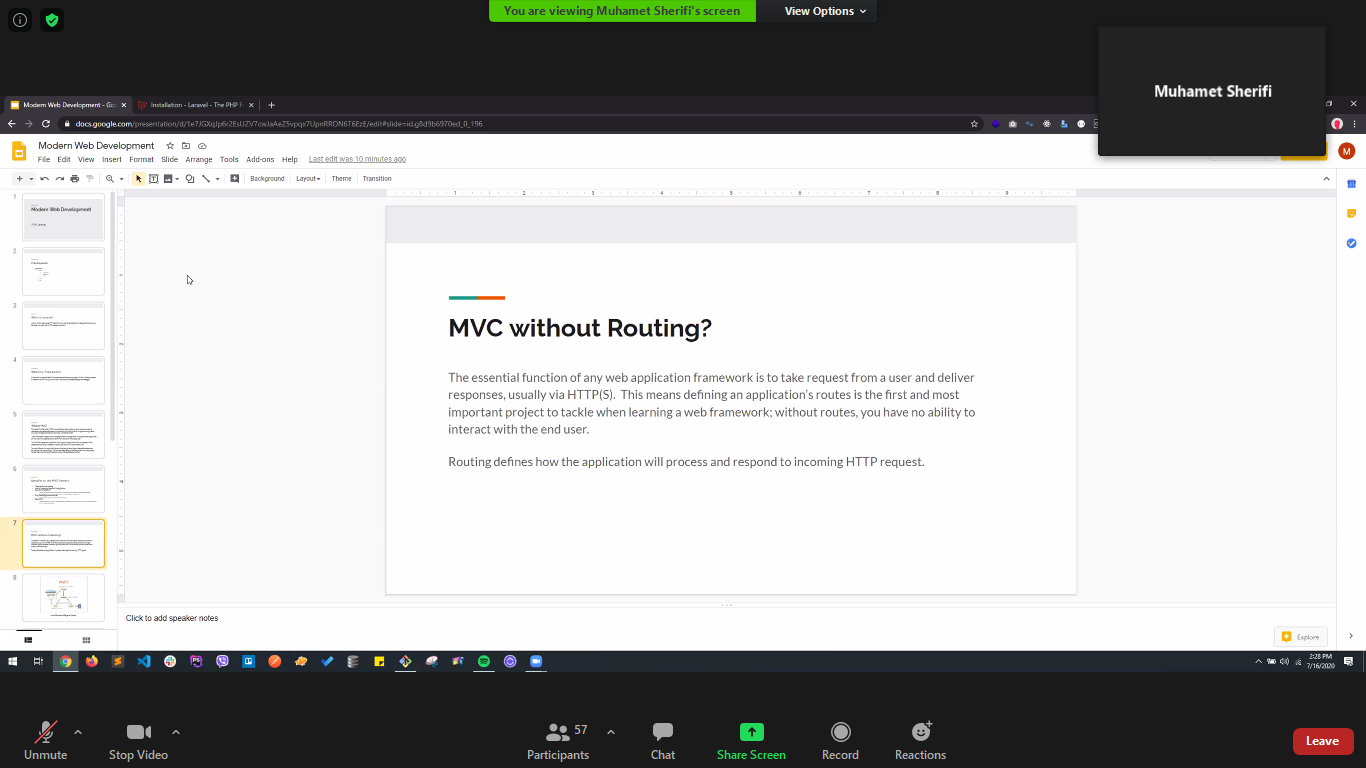Image resolution: width=1366 pixels, height=768 pixels.
Task: Click the undo arrow in Slides toolbar
Action: point(45,179)
